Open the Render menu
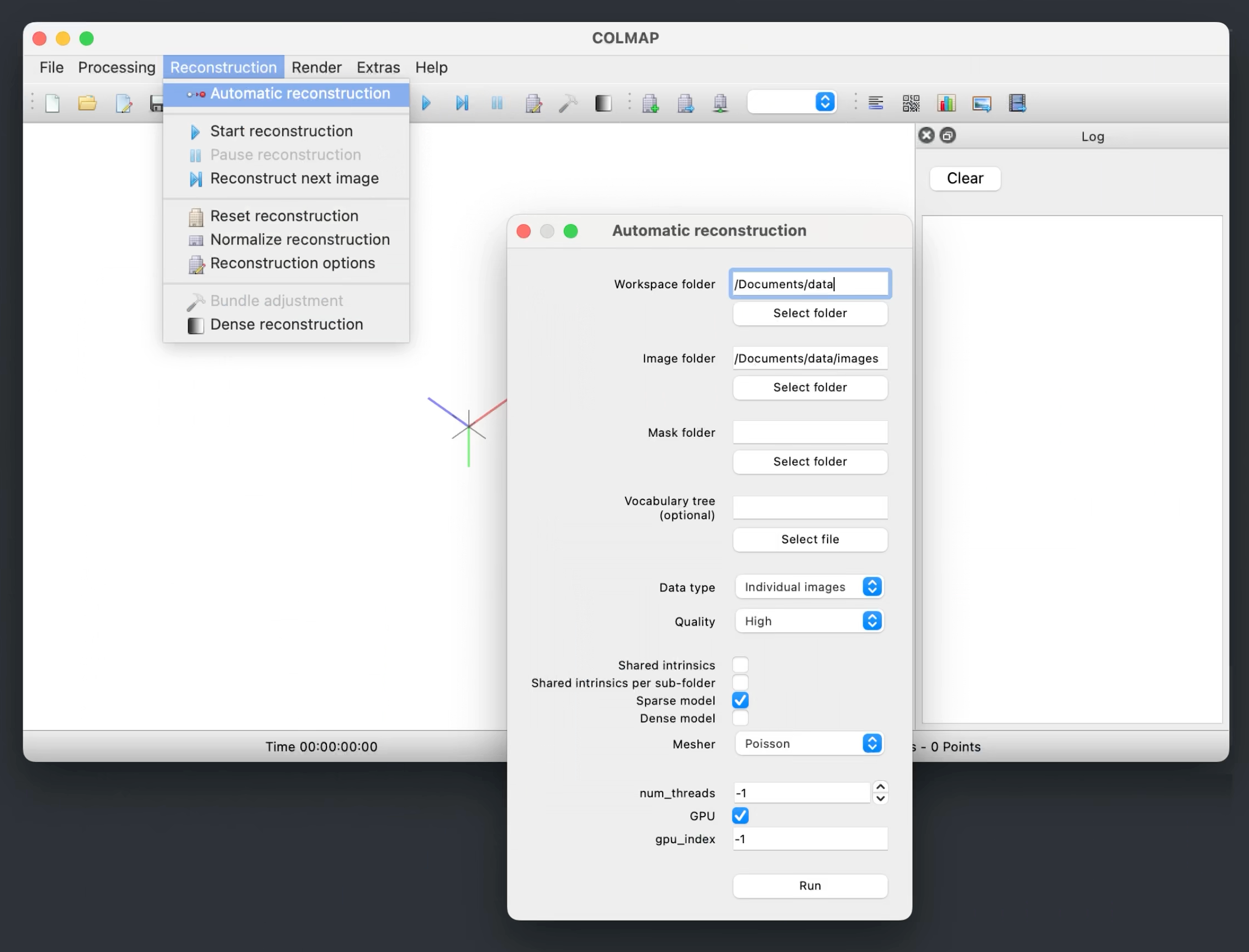Image resolution: width=1249 pixels, height=952 pixels. pos(316,67)
